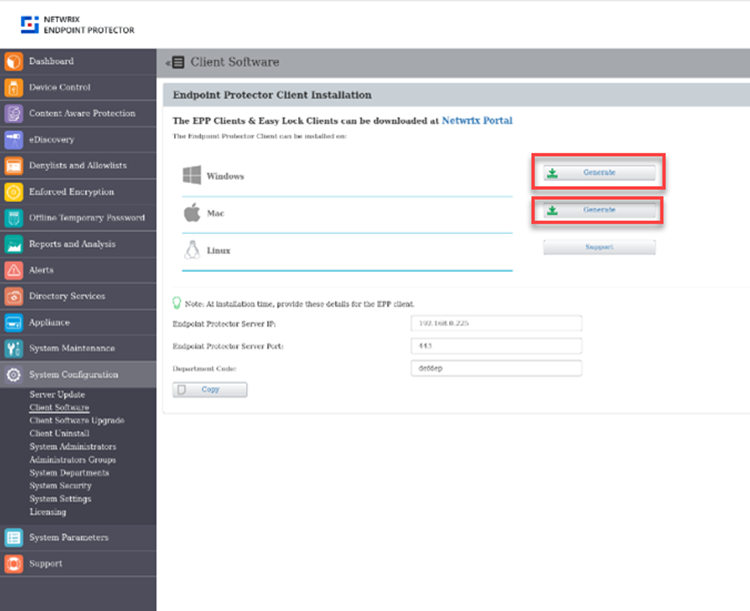This screenshot has width=750, height=611.
Task: Generate the Mac client installer
Action: (599, 210)
